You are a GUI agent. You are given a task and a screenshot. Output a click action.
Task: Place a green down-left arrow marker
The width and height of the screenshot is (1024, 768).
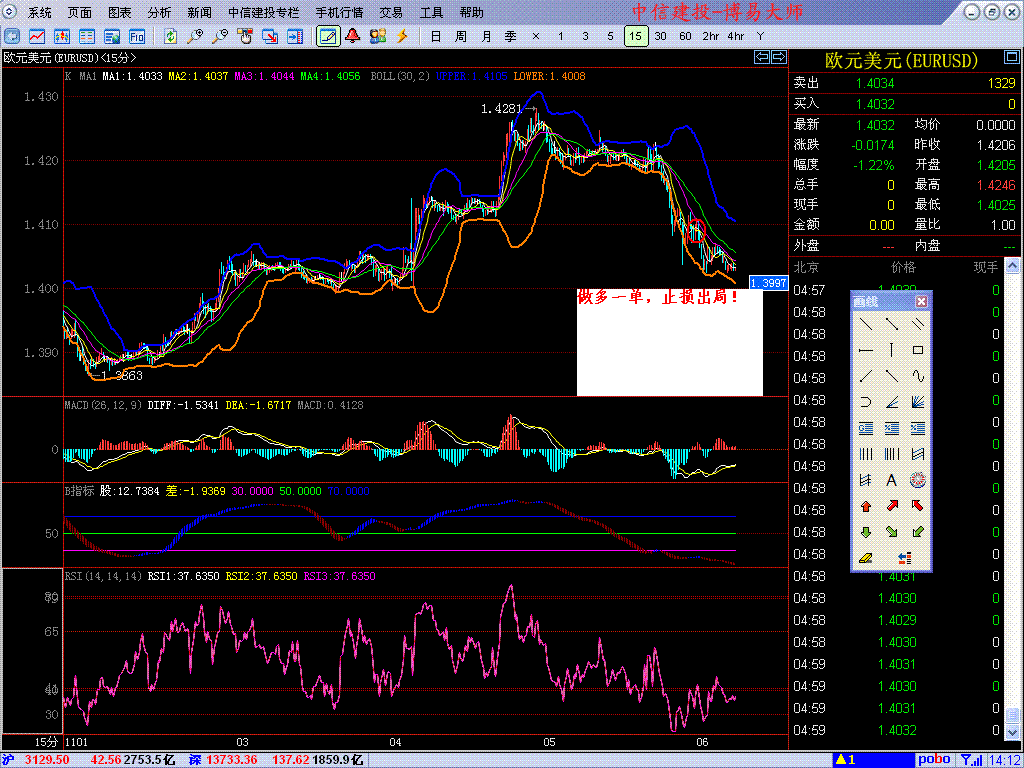click(918, 532)
